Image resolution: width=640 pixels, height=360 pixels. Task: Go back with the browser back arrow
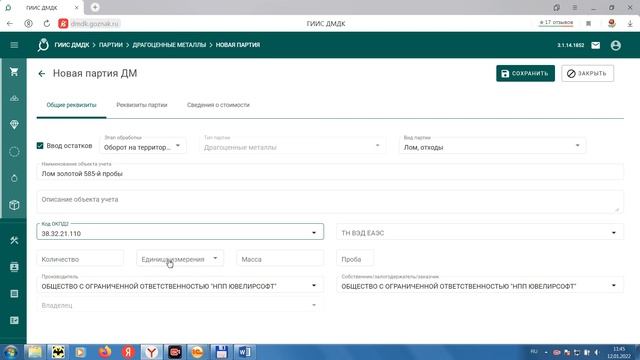[10, 24]
